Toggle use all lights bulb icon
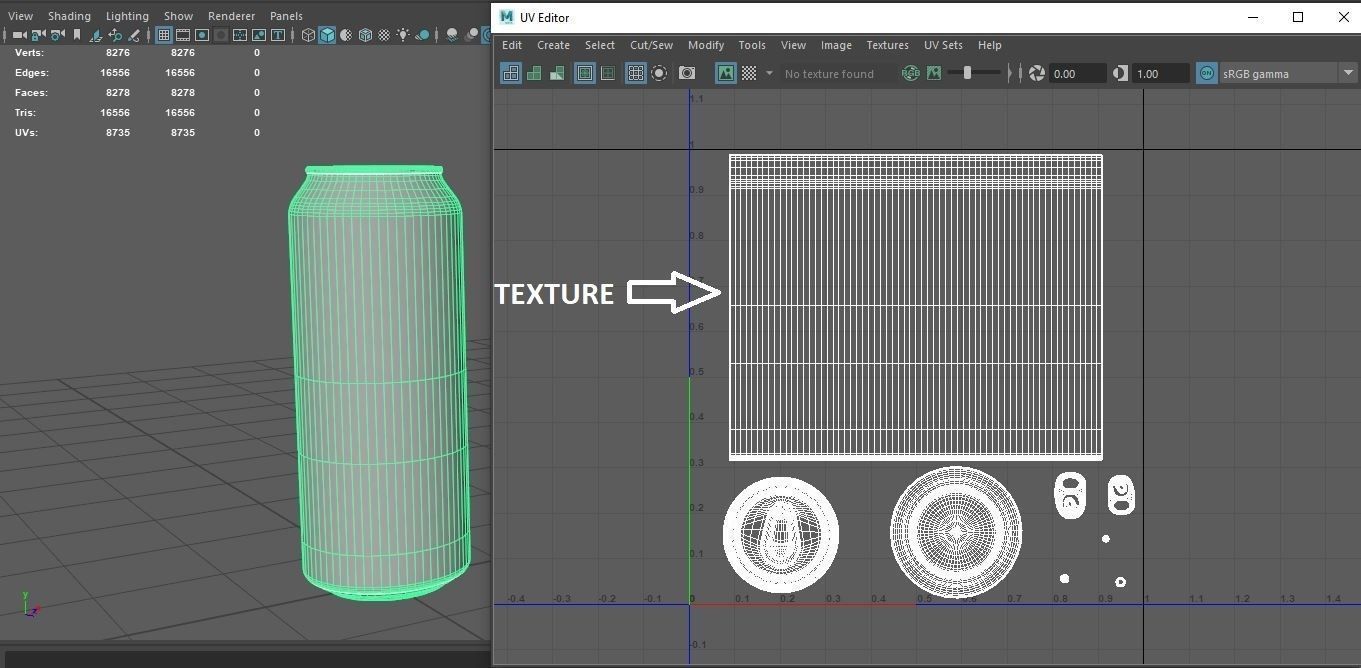The width and height of the screenshot is (1361, 668). [403, 35]
